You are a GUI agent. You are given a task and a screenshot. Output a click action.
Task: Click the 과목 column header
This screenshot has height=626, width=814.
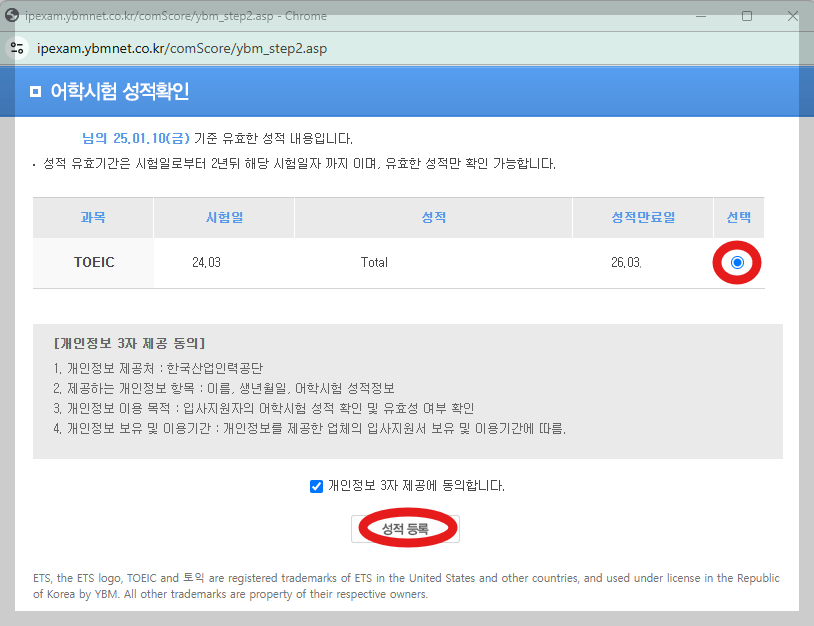(x=93, y=217)
